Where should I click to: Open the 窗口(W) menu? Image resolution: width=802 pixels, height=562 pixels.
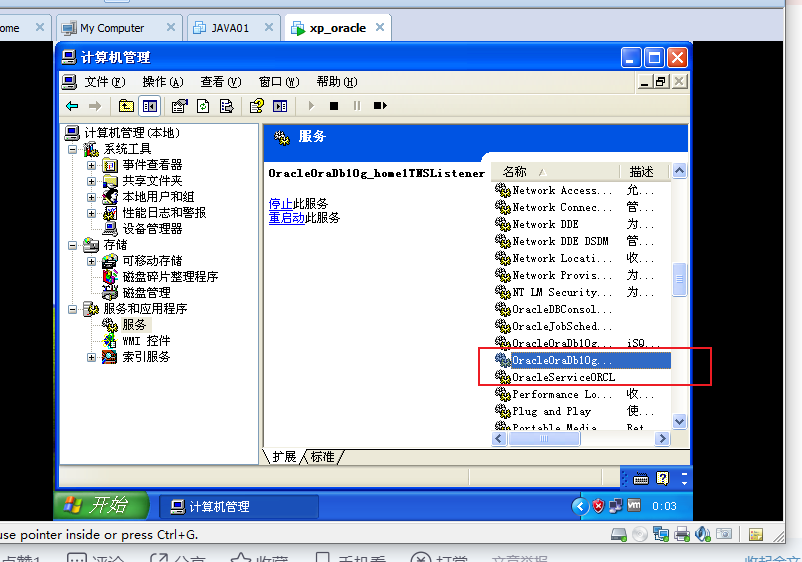click(279, 82)
